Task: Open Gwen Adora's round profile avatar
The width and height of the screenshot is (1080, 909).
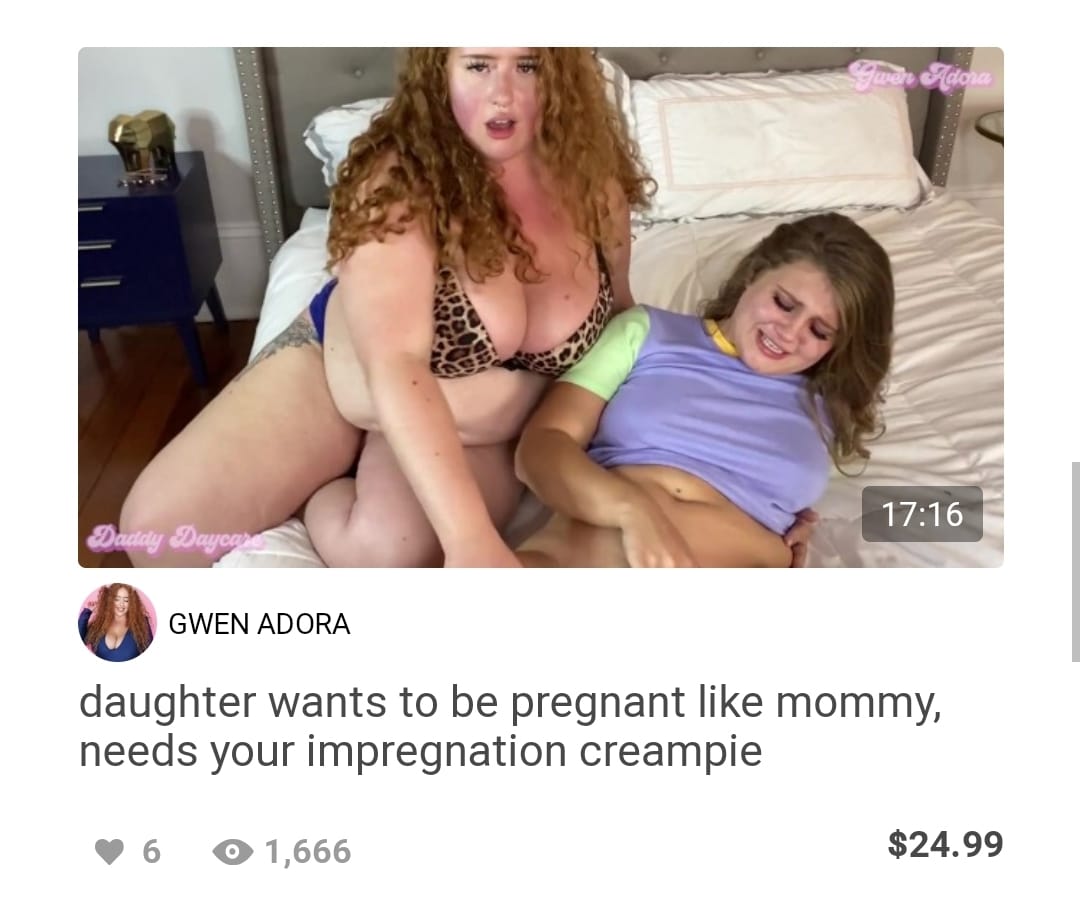Action: pyautogui.click(x=117, y=623)
